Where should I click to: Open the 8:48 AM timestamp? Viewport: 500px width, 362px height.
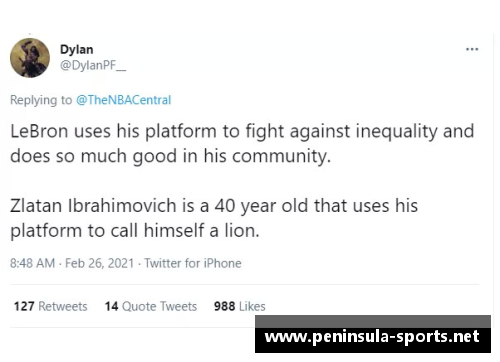coord(32,263)
